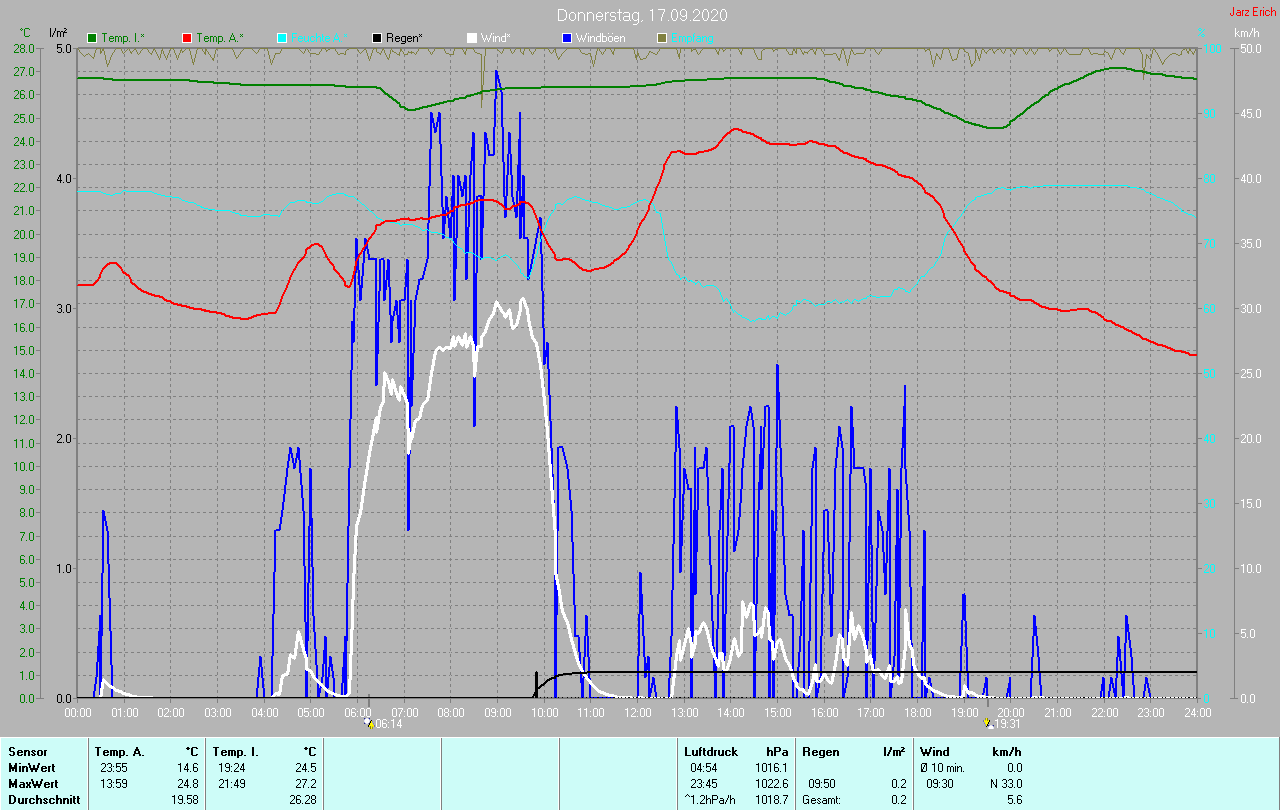Select the olive legend square after Windböen
This screenshot has height=810, width=1280.
[660, 38]
